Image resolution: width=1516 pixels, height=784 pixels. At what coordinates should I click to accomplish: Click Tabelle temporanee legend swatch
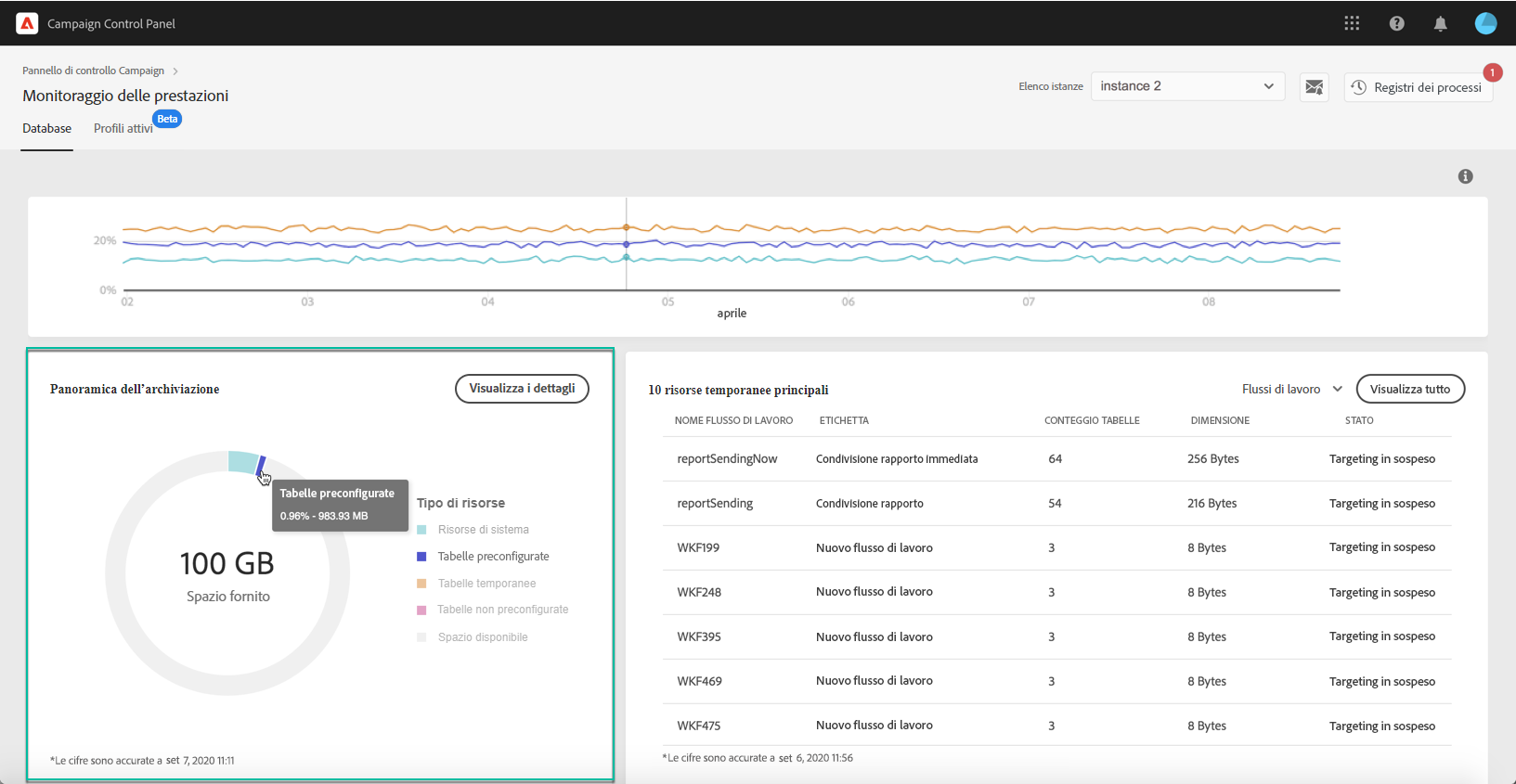[x=421, y=584]
